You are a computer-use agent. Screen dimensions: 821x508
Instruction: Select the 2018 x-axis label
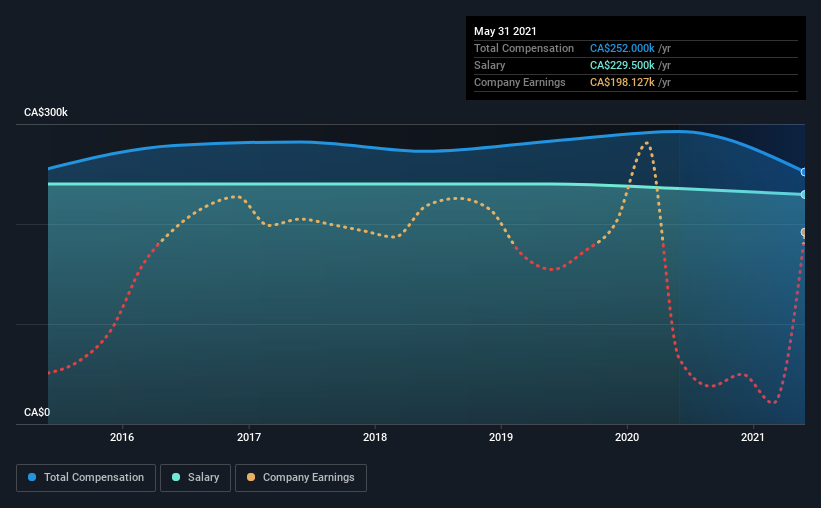point(375,437)
